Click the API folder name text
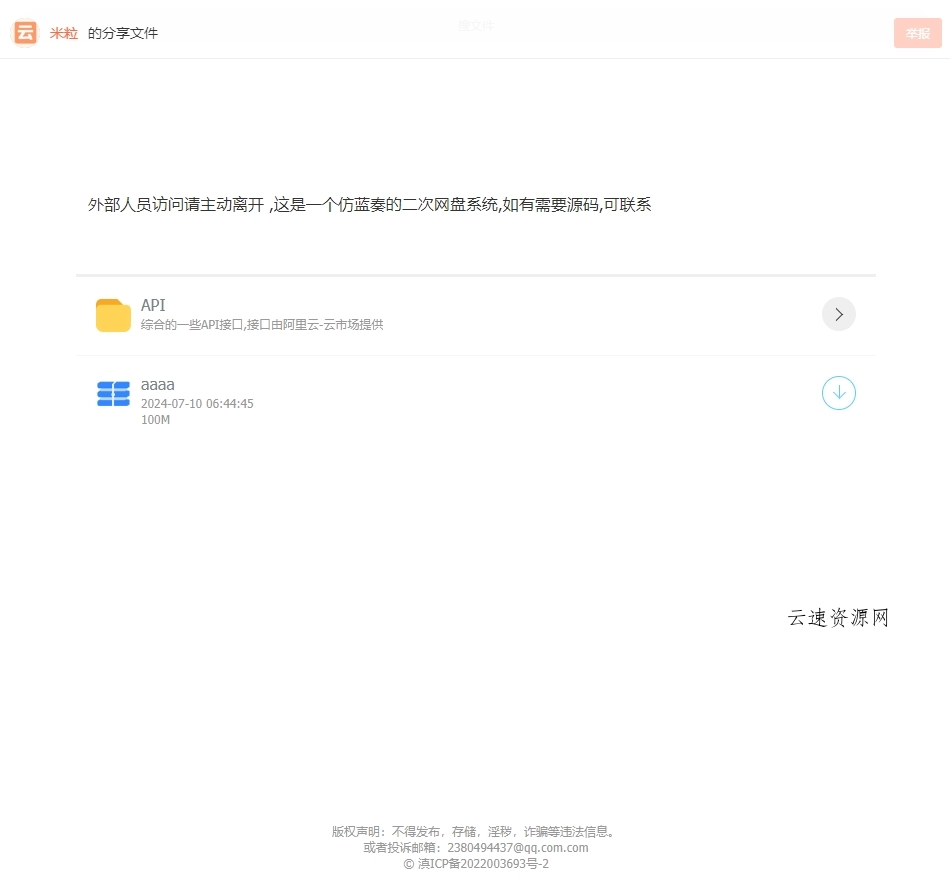950x891 pixels. click(152, 304)
